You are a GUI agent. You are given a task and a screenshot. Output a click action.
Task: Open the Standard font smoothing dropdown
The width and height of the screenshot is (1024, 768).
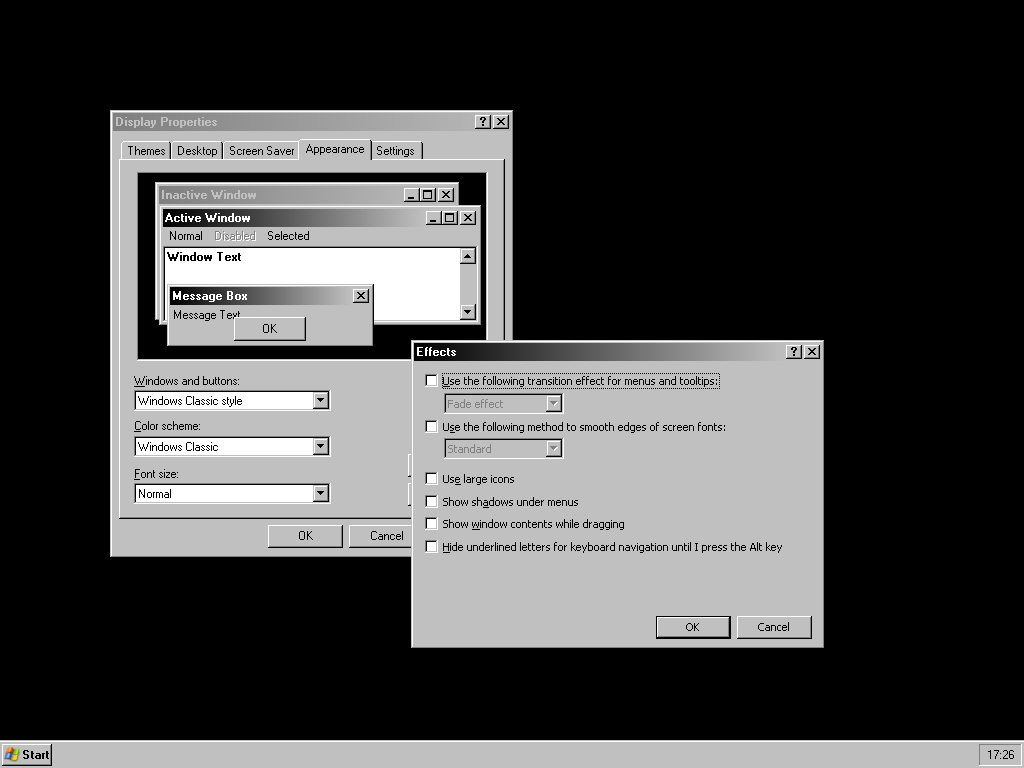click(x=554, y=449)
